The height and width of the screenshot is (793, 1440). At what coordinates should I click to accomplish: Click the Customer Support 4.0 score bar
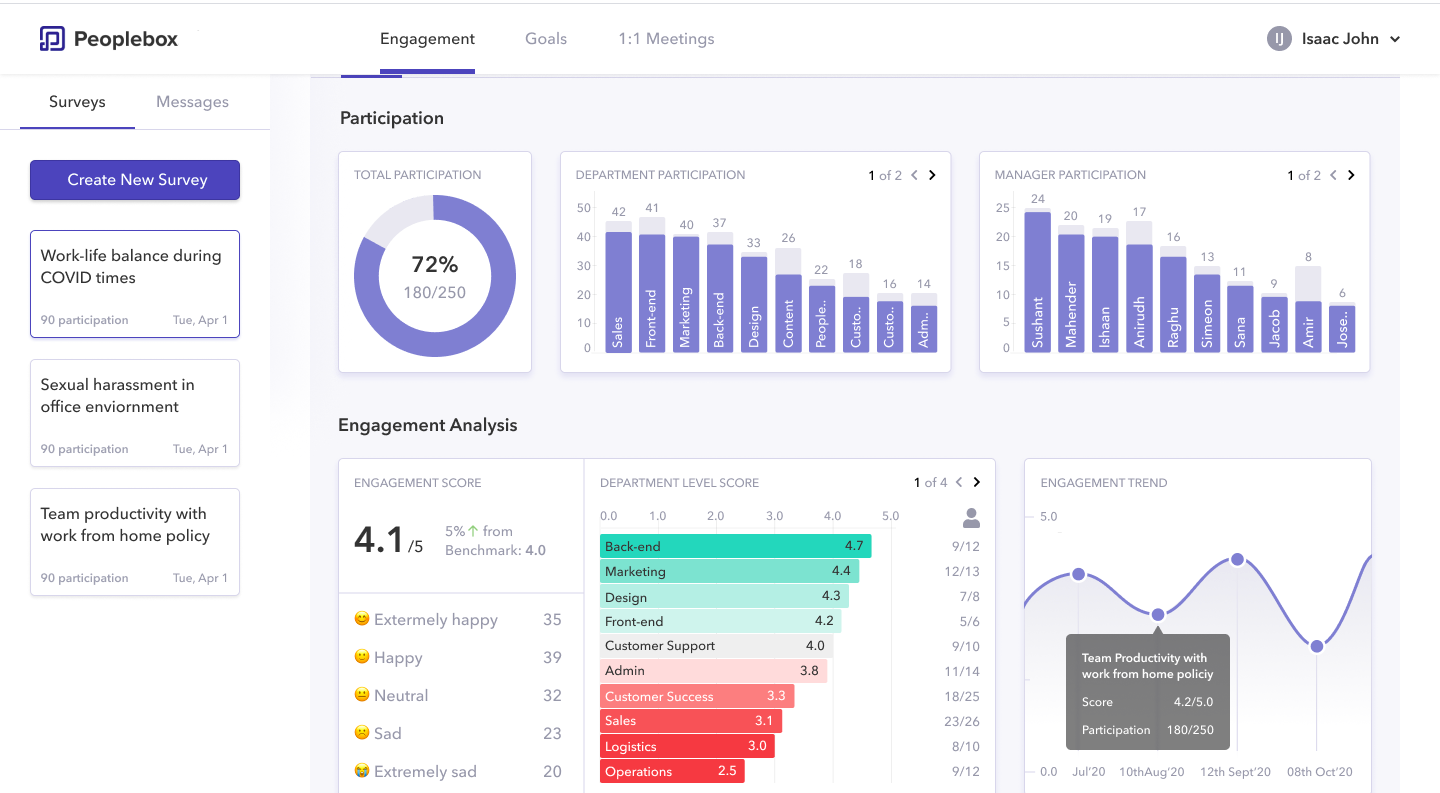pyautogui.click(x=716, y=646)
